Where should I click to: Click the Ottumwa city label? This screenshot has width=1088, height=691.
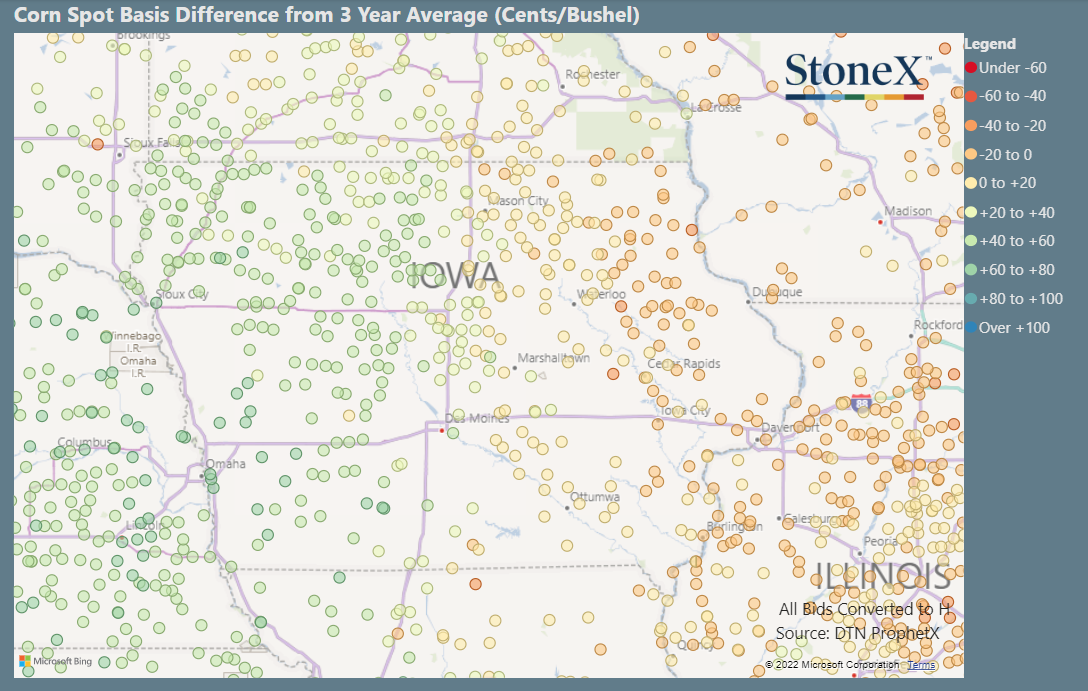595,497
